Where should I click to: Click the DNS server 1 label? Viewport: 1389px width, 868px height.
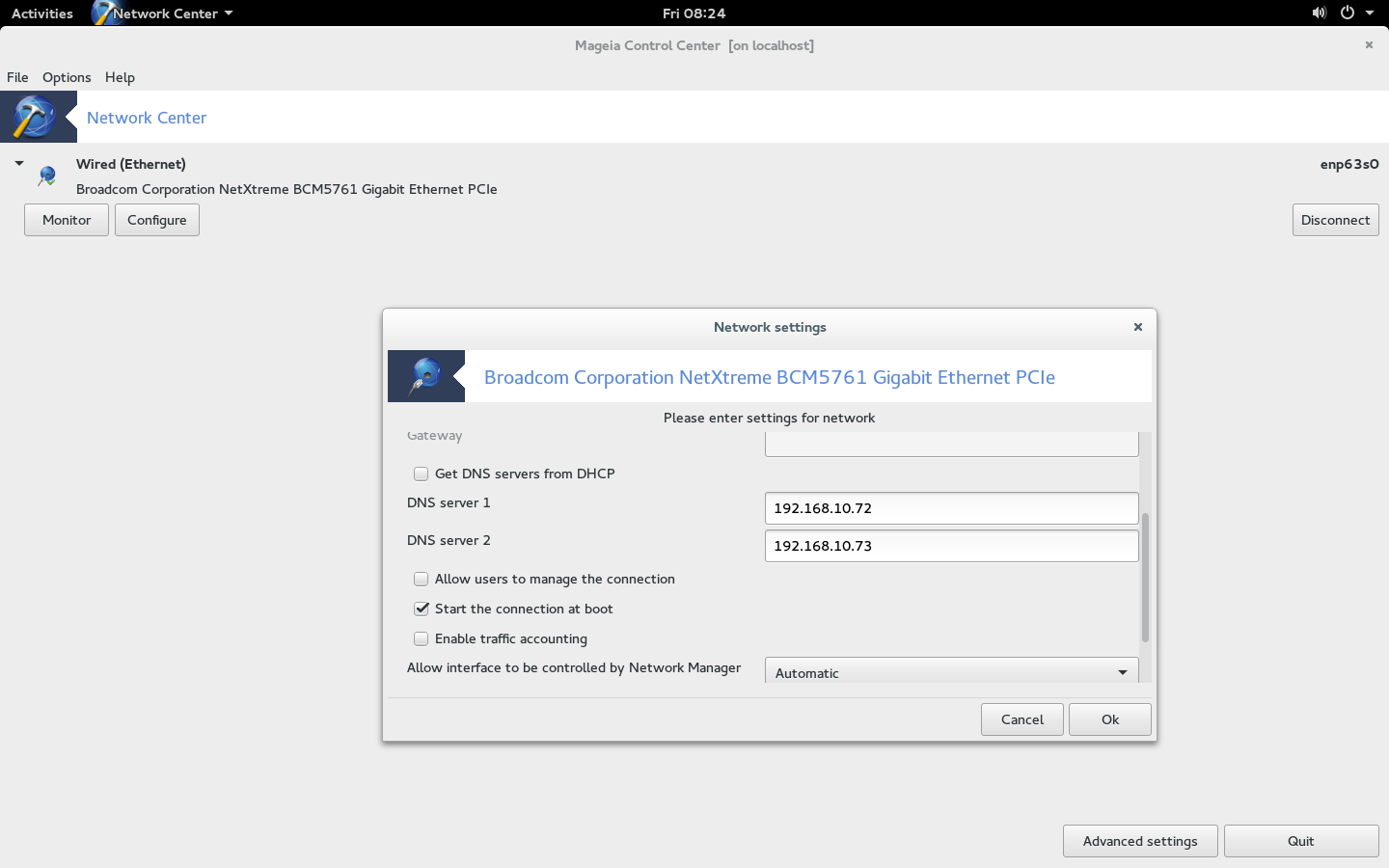(x=449, y=502)
